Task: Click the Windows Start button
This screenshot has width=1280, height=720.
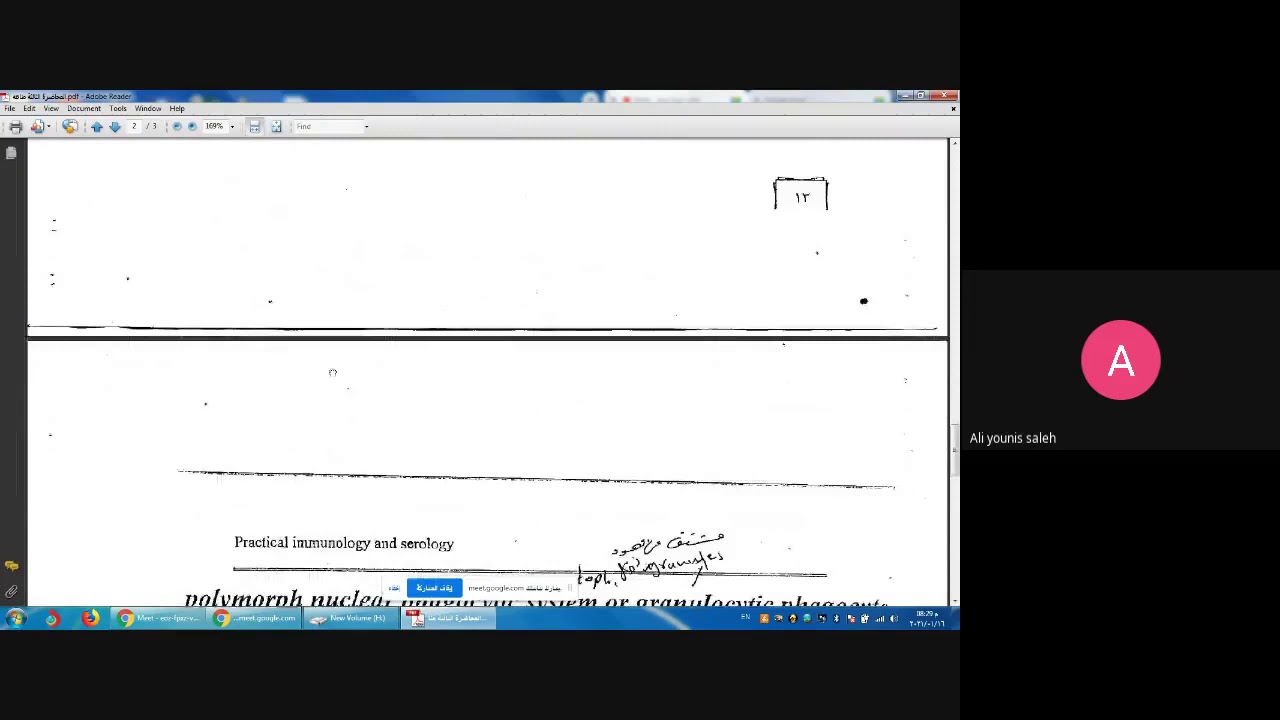Action: [x=15, y=619]
